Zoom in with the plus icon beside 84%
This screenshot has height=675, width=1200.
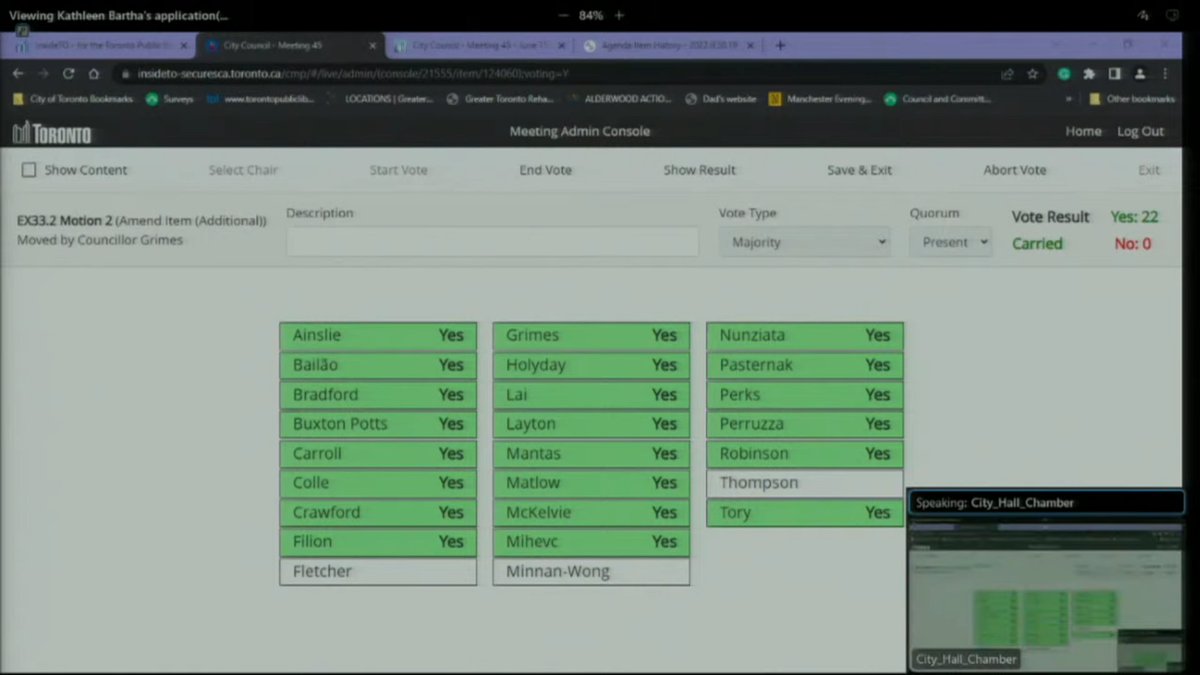(x=620, y=15)
